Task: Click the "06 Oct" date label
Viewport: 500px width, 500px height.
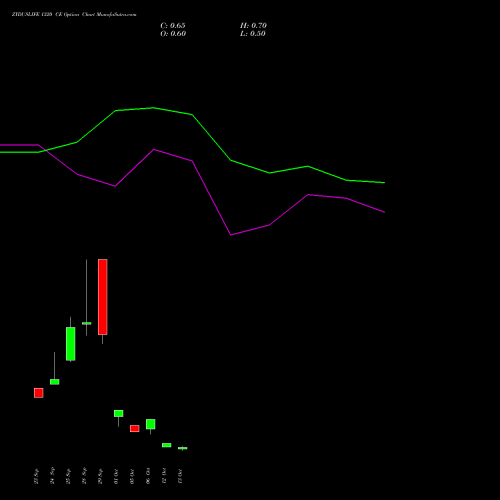Action: pyautogui.click(x=148, y=476)
